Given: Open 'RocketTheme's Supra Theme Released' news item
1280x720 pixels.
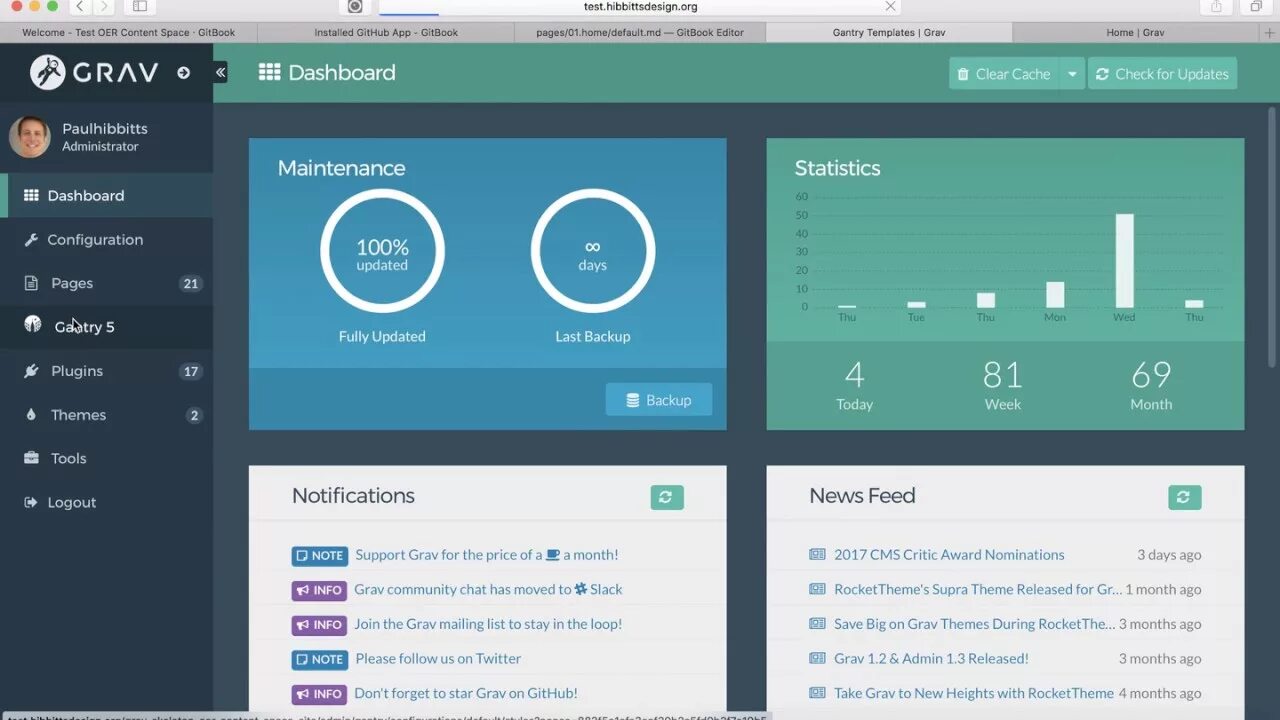Looking at the screenshot, I should (x=978, y=589).
